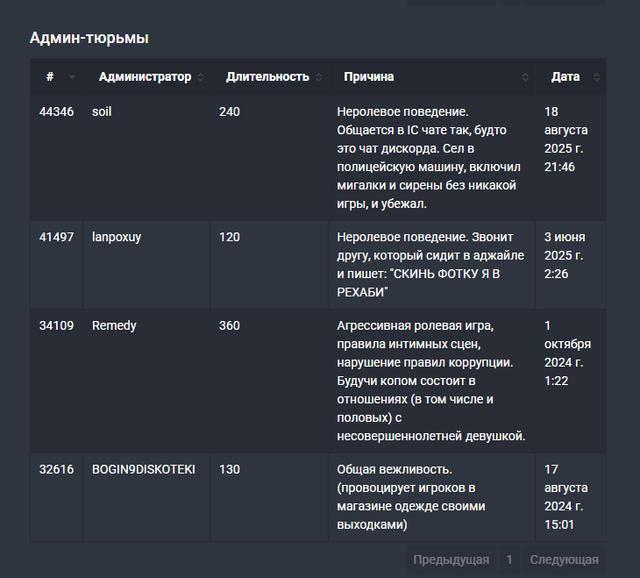Sort by the # column arrow icon
Viewport: 640px width, 578px height.
tap(72, 77)
